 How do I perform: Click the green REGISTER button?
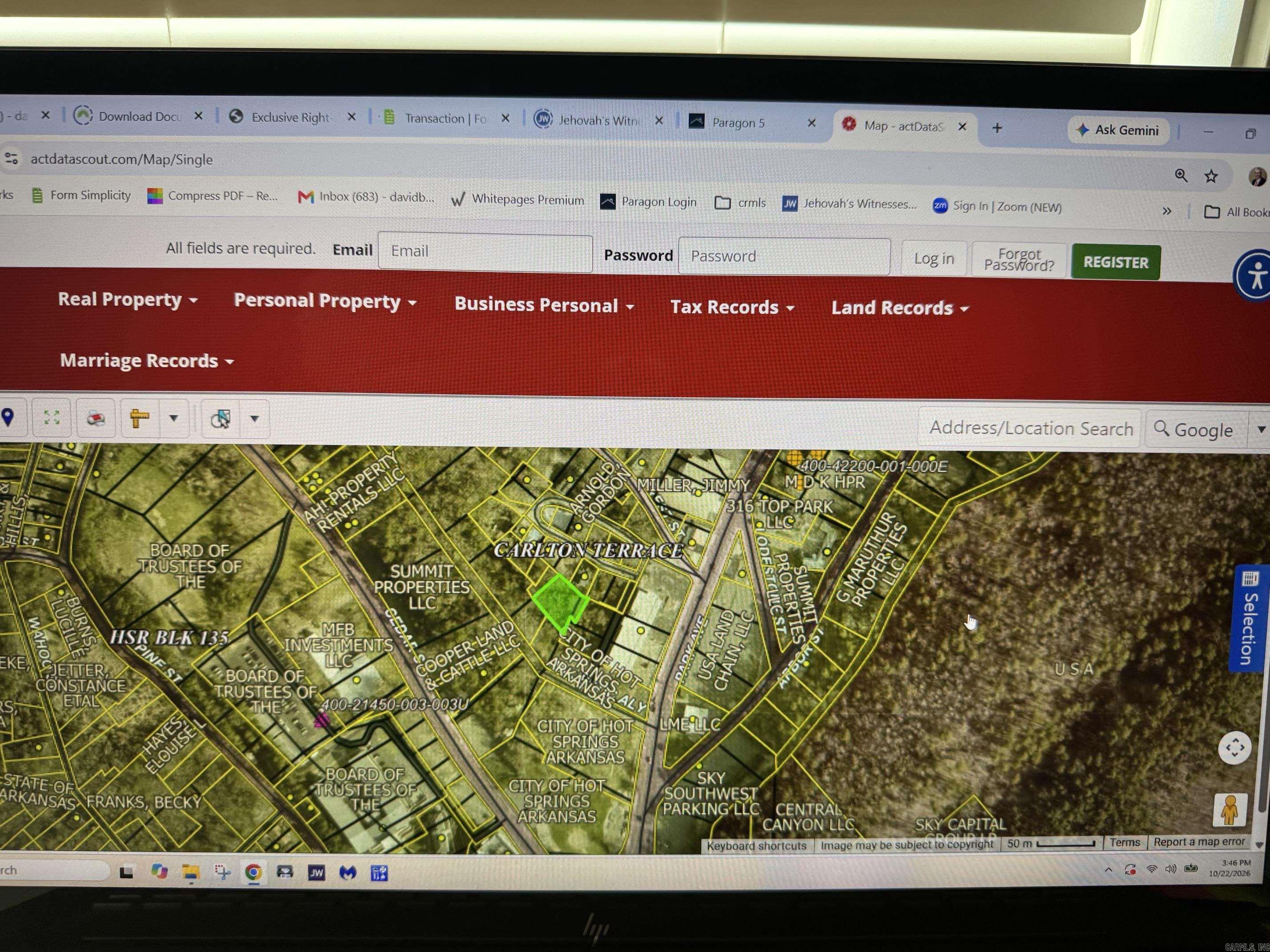click(x=1116, y=262)
